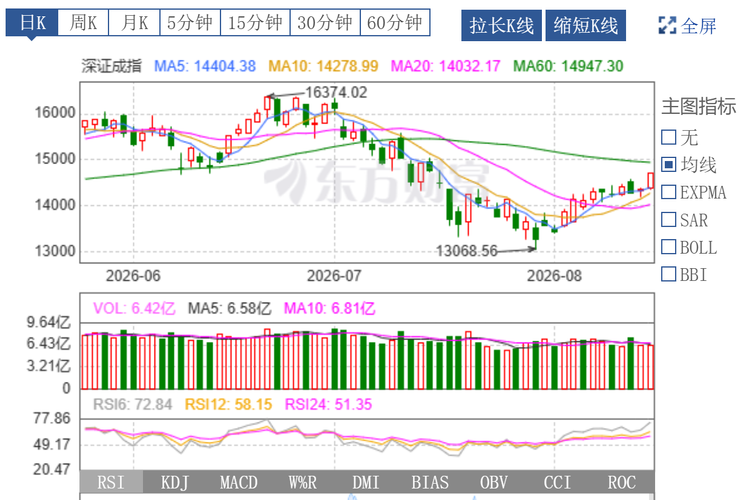
Task: Enable the SAR indicator checkbox
Action: tap(669, 220)
